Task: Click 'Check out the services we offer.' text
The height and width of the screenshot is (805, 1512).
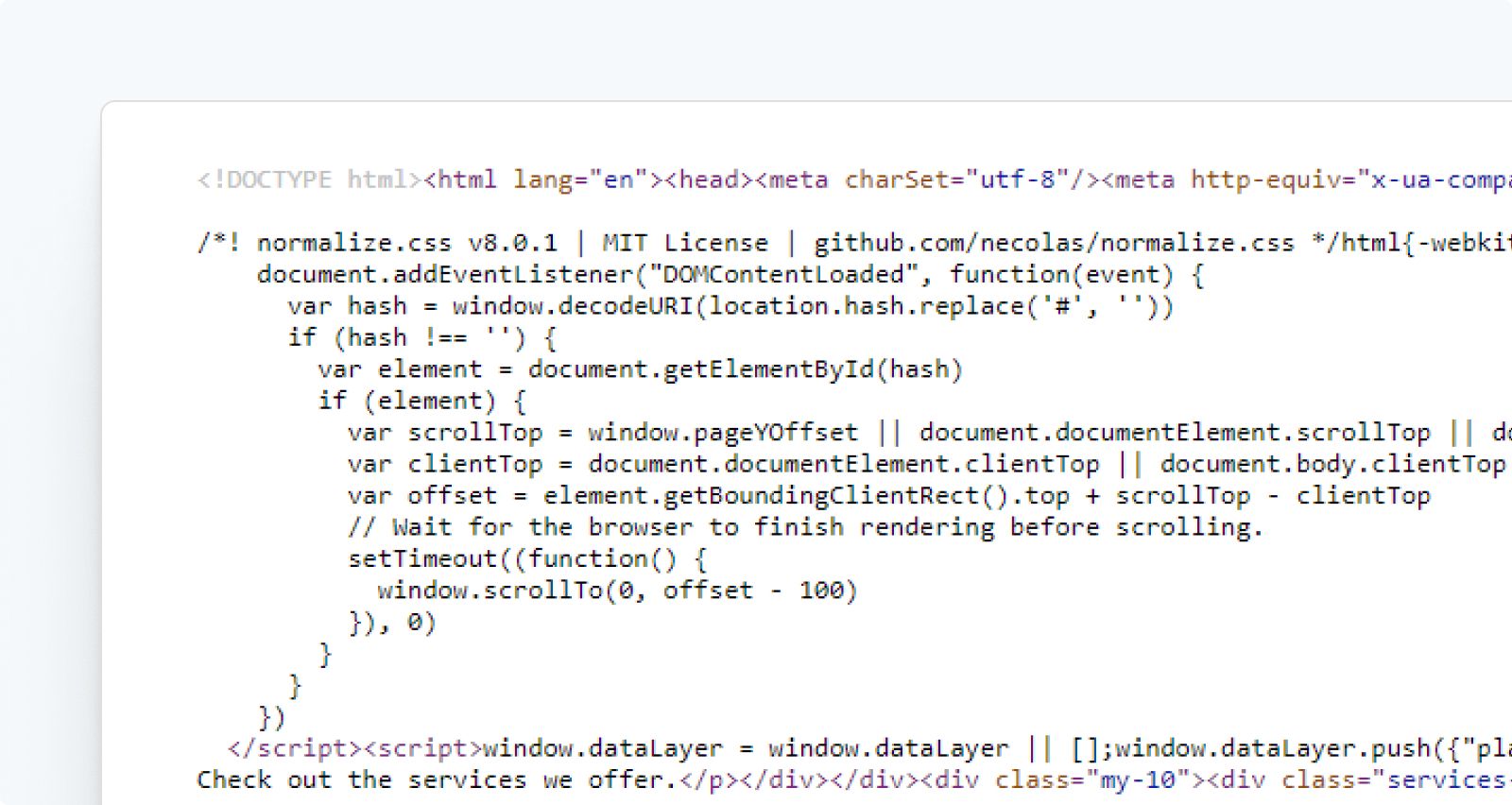Action: point(438,780)
